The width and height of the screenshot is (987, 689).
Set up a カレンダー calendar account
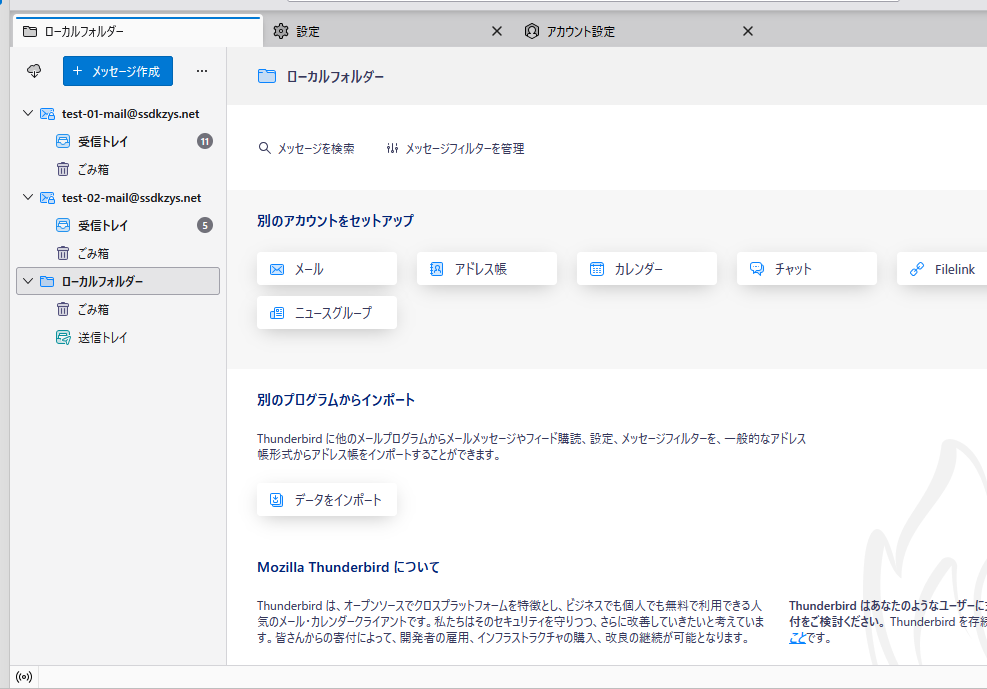[x=646, y=269]
